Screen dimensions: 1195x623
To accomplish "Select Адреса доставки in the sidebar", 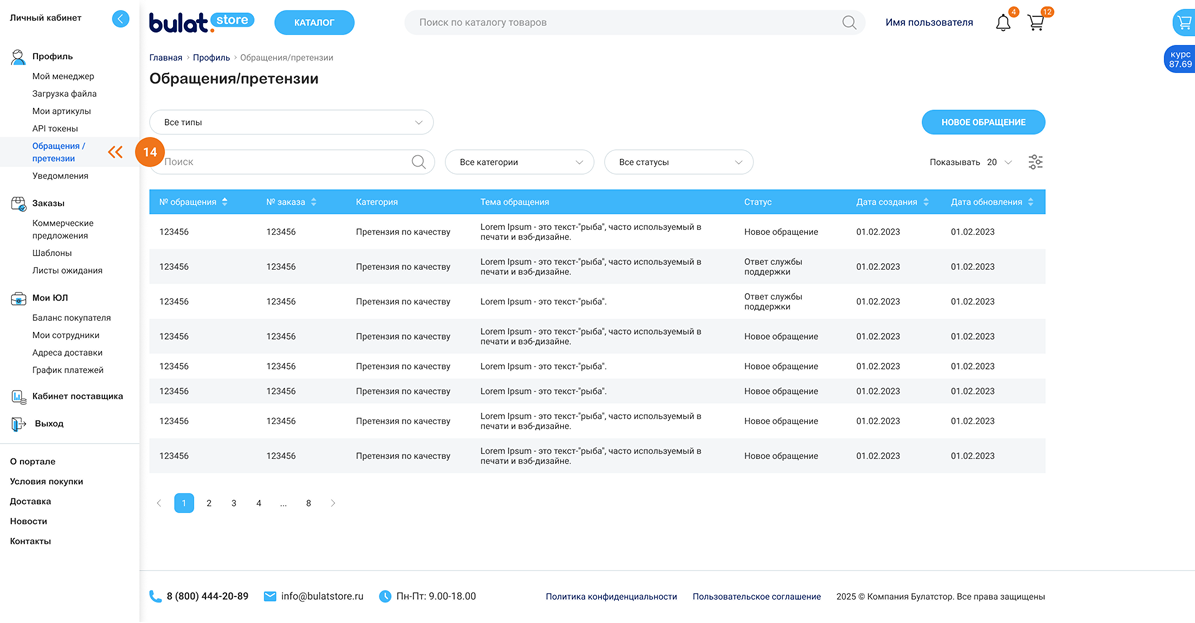I will click(x=67, y=353).
